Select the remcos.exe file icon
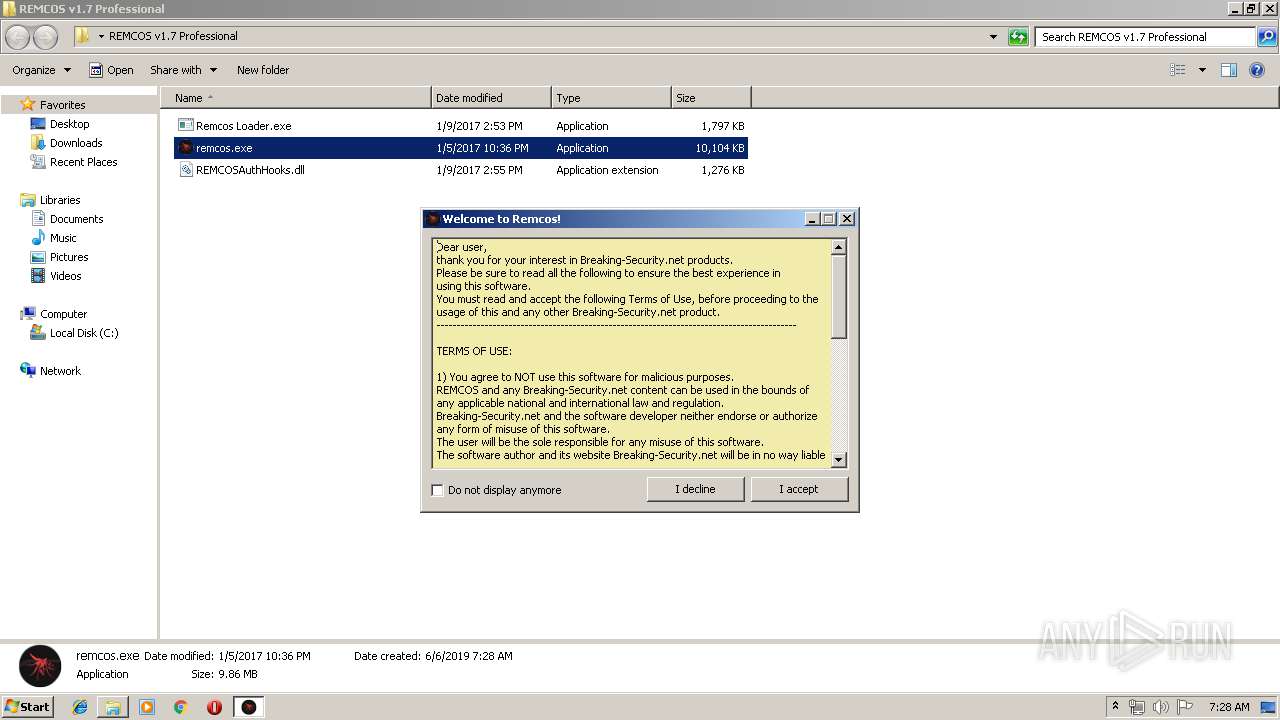 pyautogui.click(x=185, y=148)
